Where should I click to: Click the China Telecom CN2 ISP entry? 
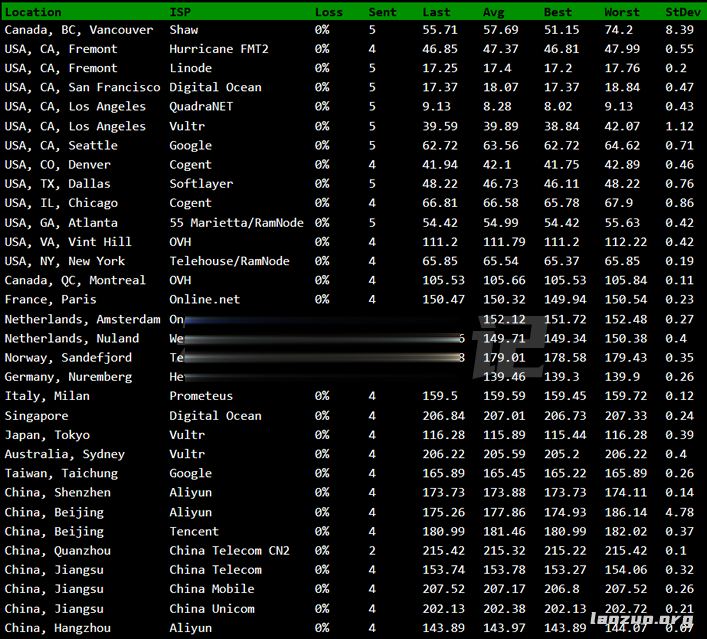(x=230, y=551)
